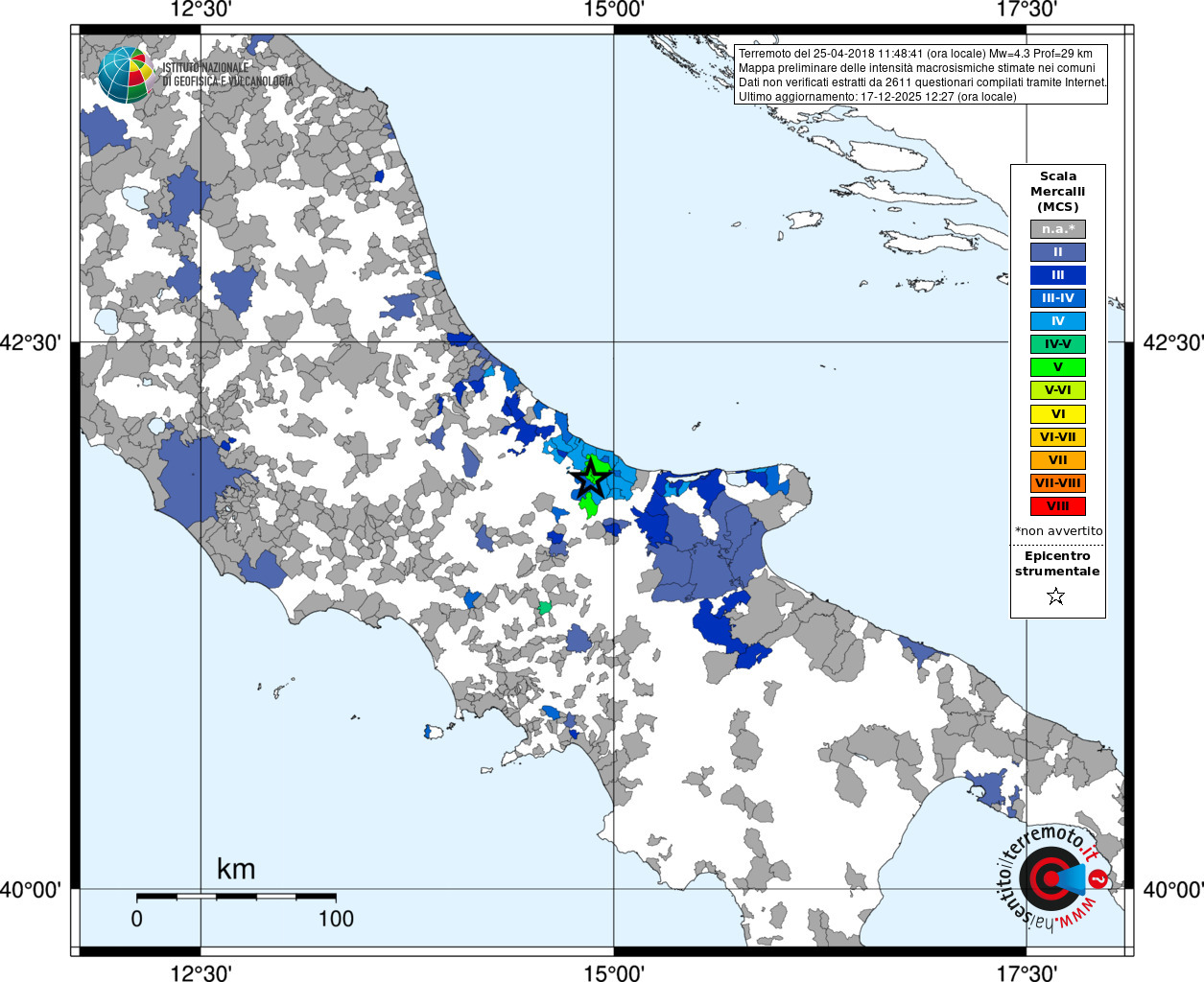The height and width of the screenshot is (982, 1204).
Task: Click the km scale bar
Action: click(x=236, y=896)
